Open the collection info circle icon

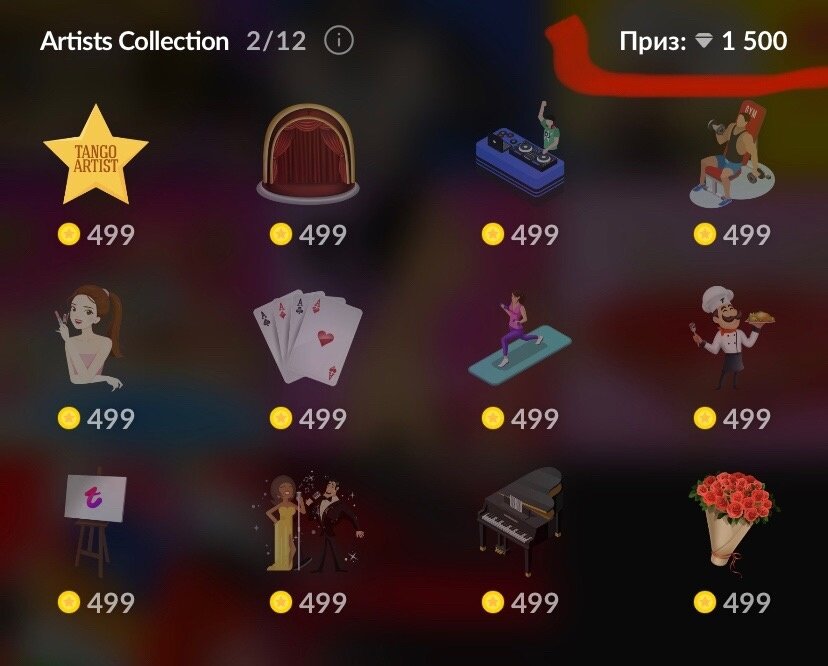(338, 41)
